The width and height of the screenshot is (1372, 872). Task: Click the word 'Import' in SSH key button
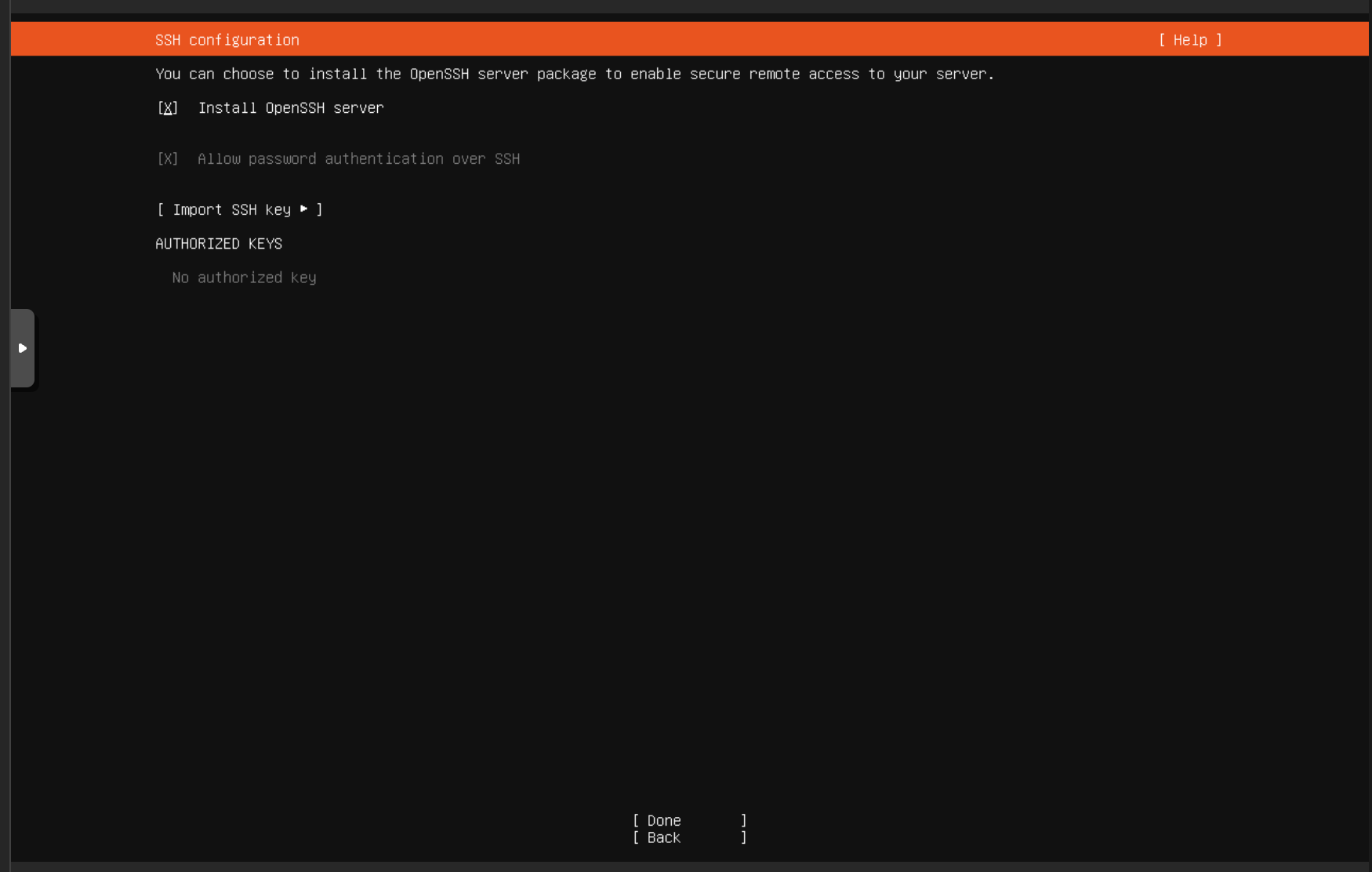click(198, 209)
